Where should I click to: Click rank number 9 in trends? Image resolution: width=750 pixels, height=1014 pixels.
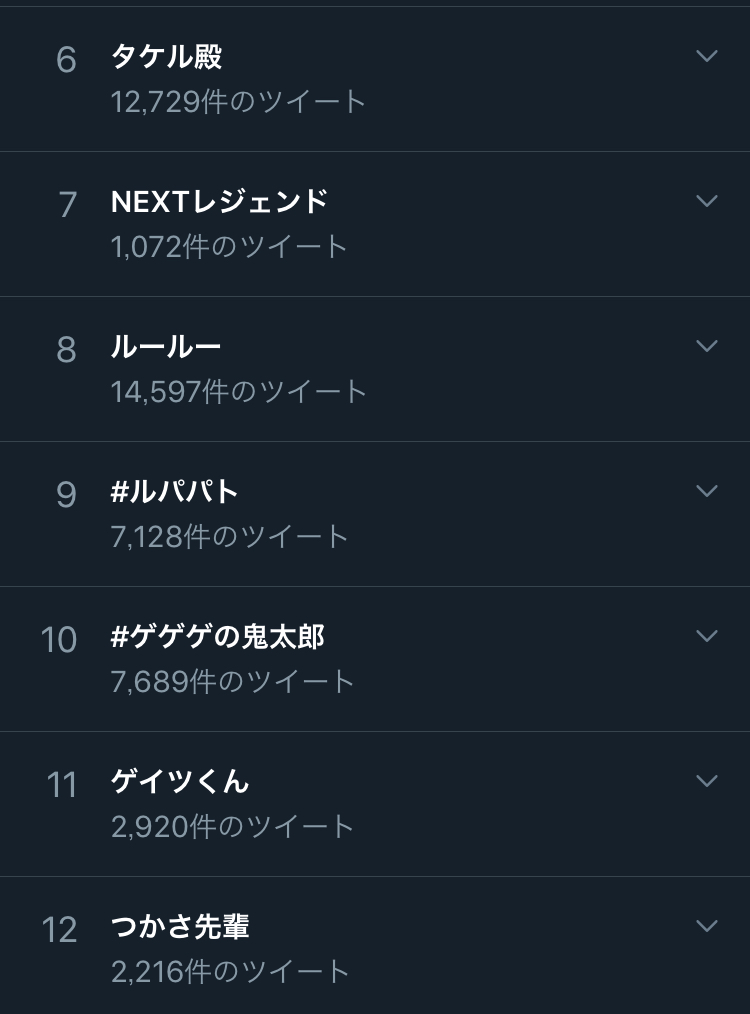(x=66, y=495)
